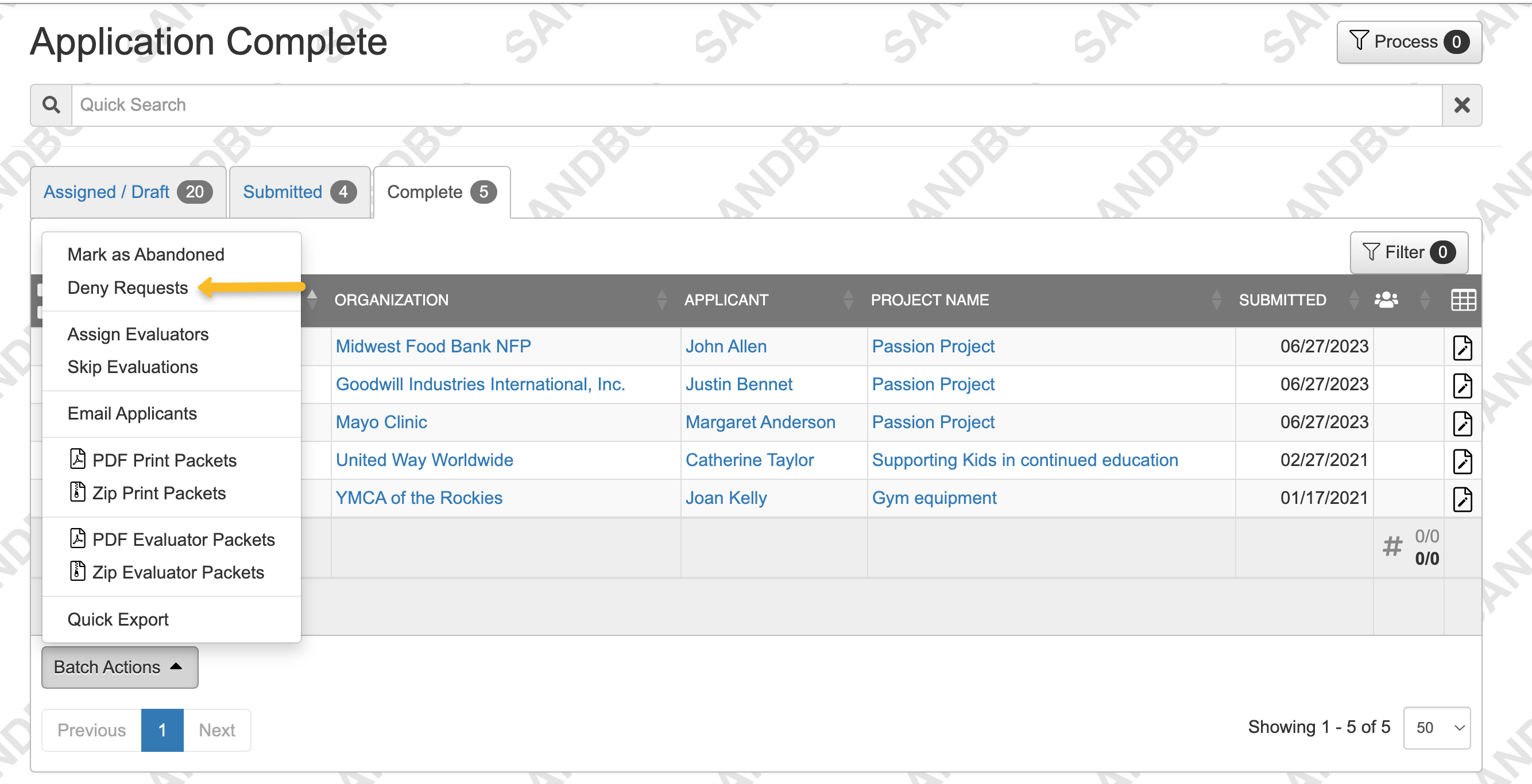The height and width of the screenshot is (784, 1532).
Task: Click the grid view icon in table header
Action: pos(1464,300)
